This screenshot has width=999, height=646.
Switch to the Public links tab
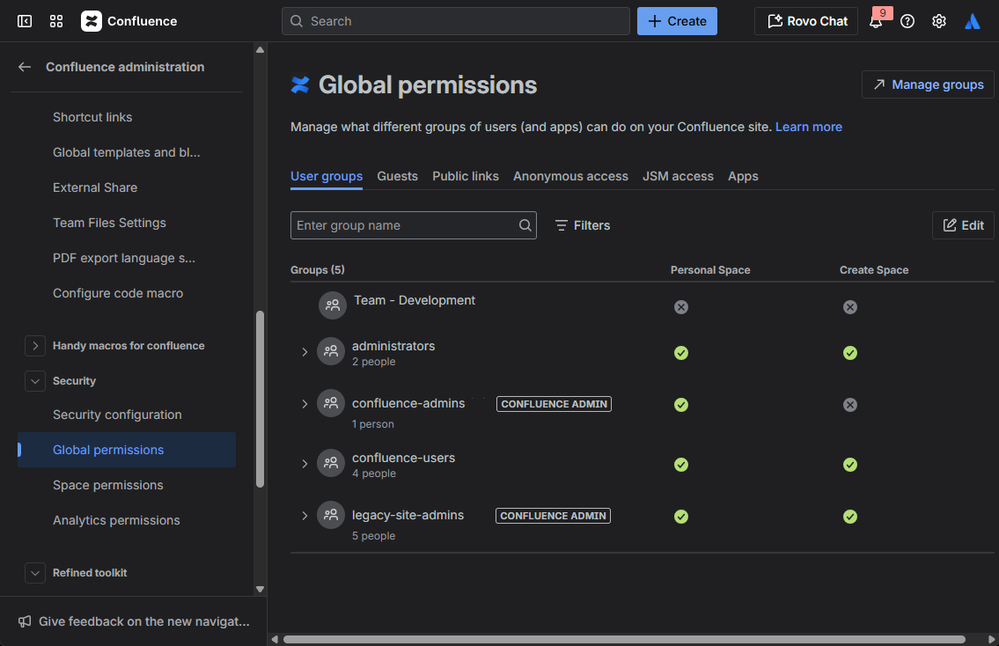pyautogui.click(x=466, y=176)
